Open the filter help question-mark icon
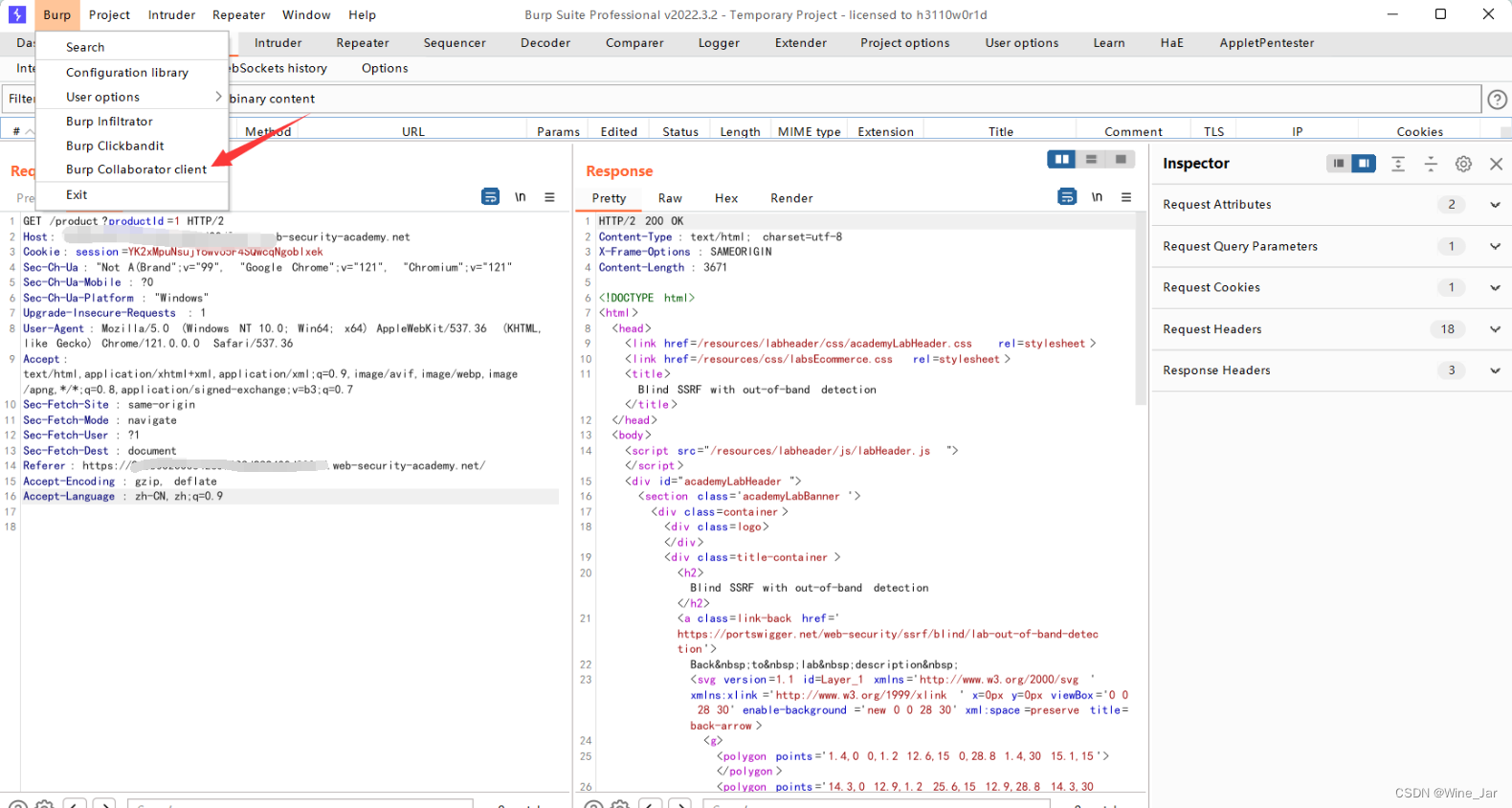 point(1497,99)
